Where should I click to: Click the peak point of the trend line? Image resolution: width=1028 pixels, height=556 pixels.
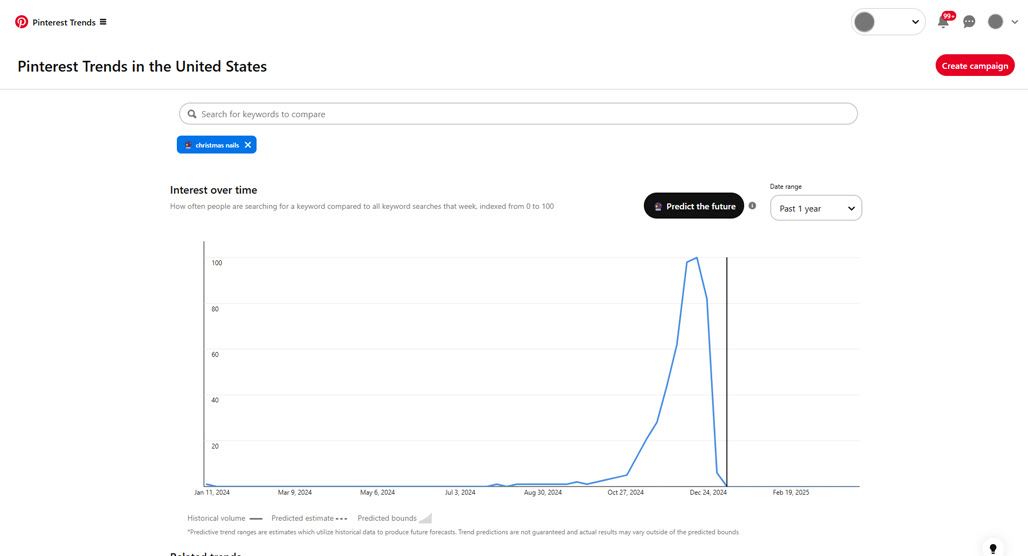[696, 258]
